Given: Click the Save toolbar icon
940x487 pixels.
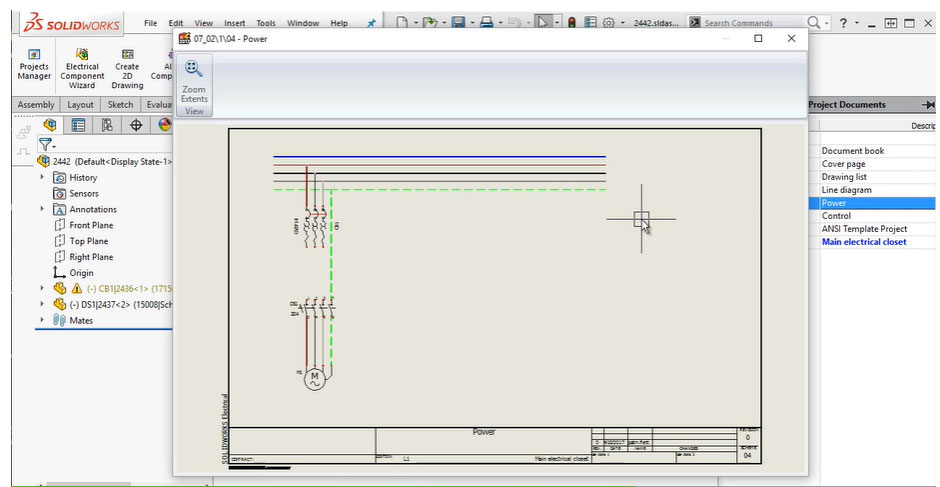Looking at the screenshot, I should click(458, 22).
